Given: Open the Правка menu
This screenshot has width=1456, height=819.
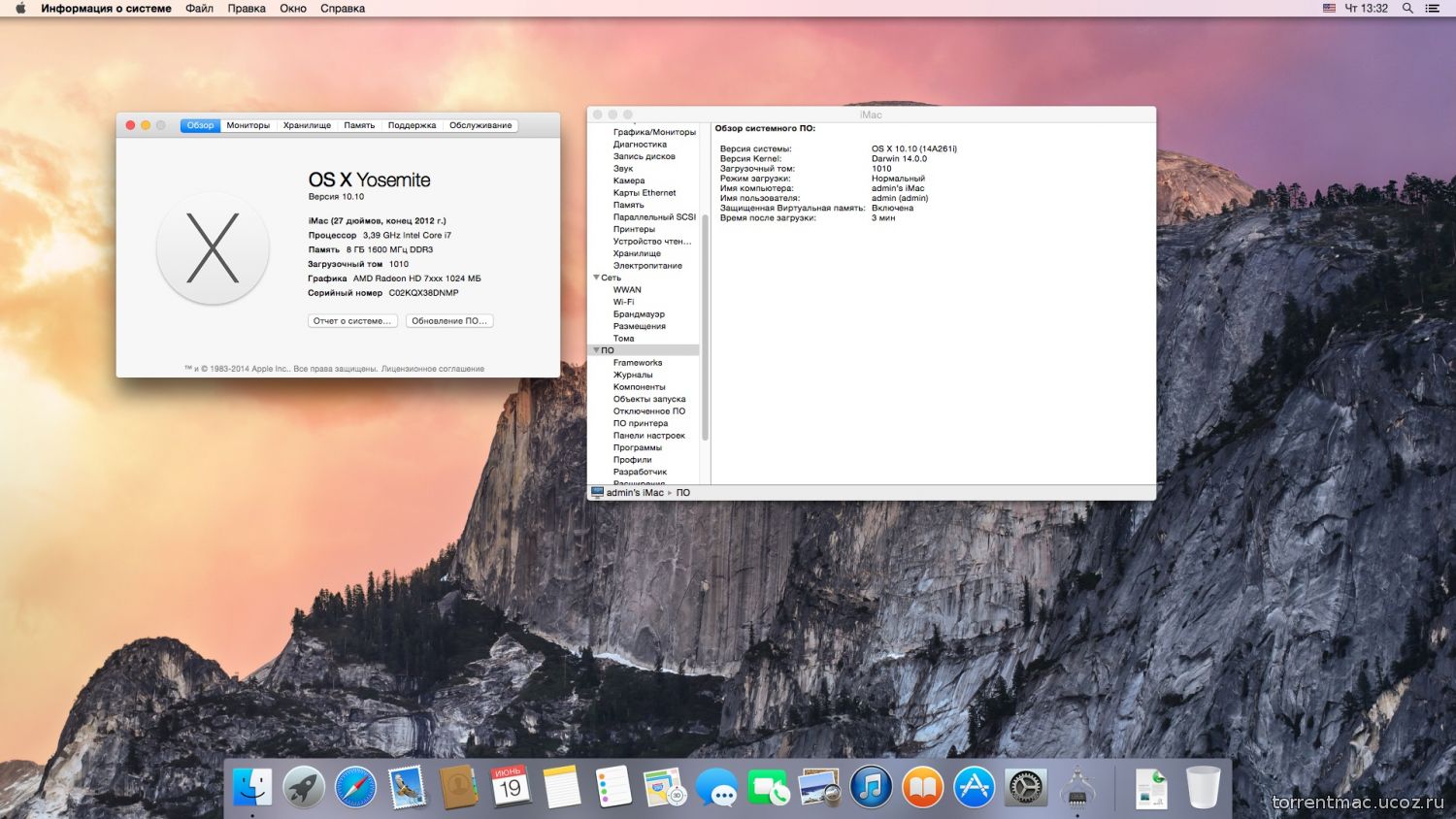Looking at the screenshot, I should tap(247, 8).
